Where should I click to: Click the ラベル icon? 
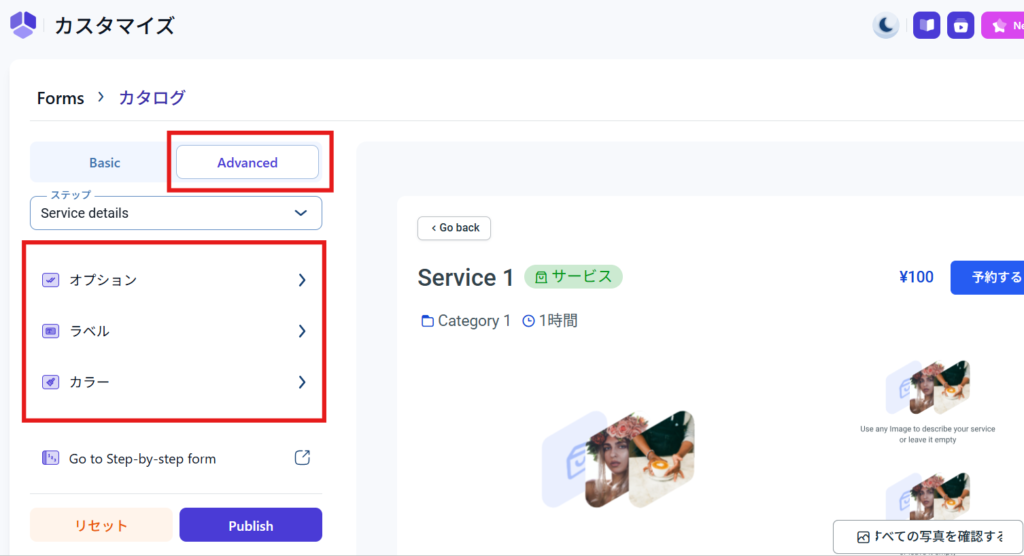pos(50,331)
